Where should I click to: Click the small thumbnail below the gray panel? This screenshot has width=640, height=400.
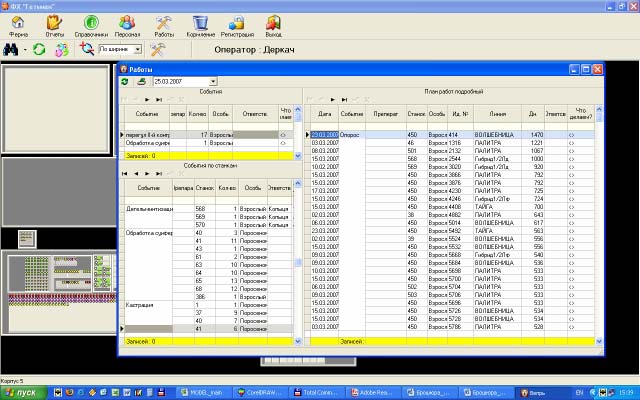[x=27, y=239]
